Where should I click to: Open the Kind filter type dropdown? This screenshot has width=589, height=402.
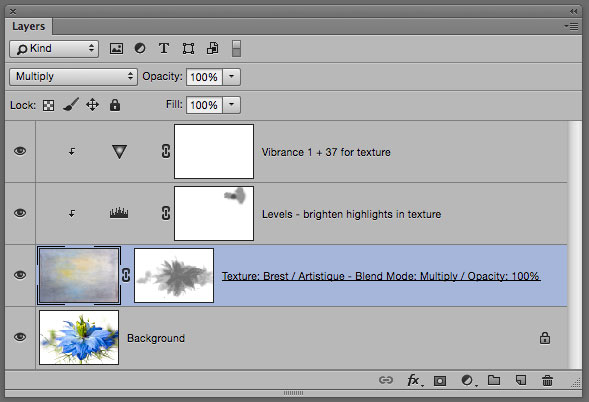point(54,49)
